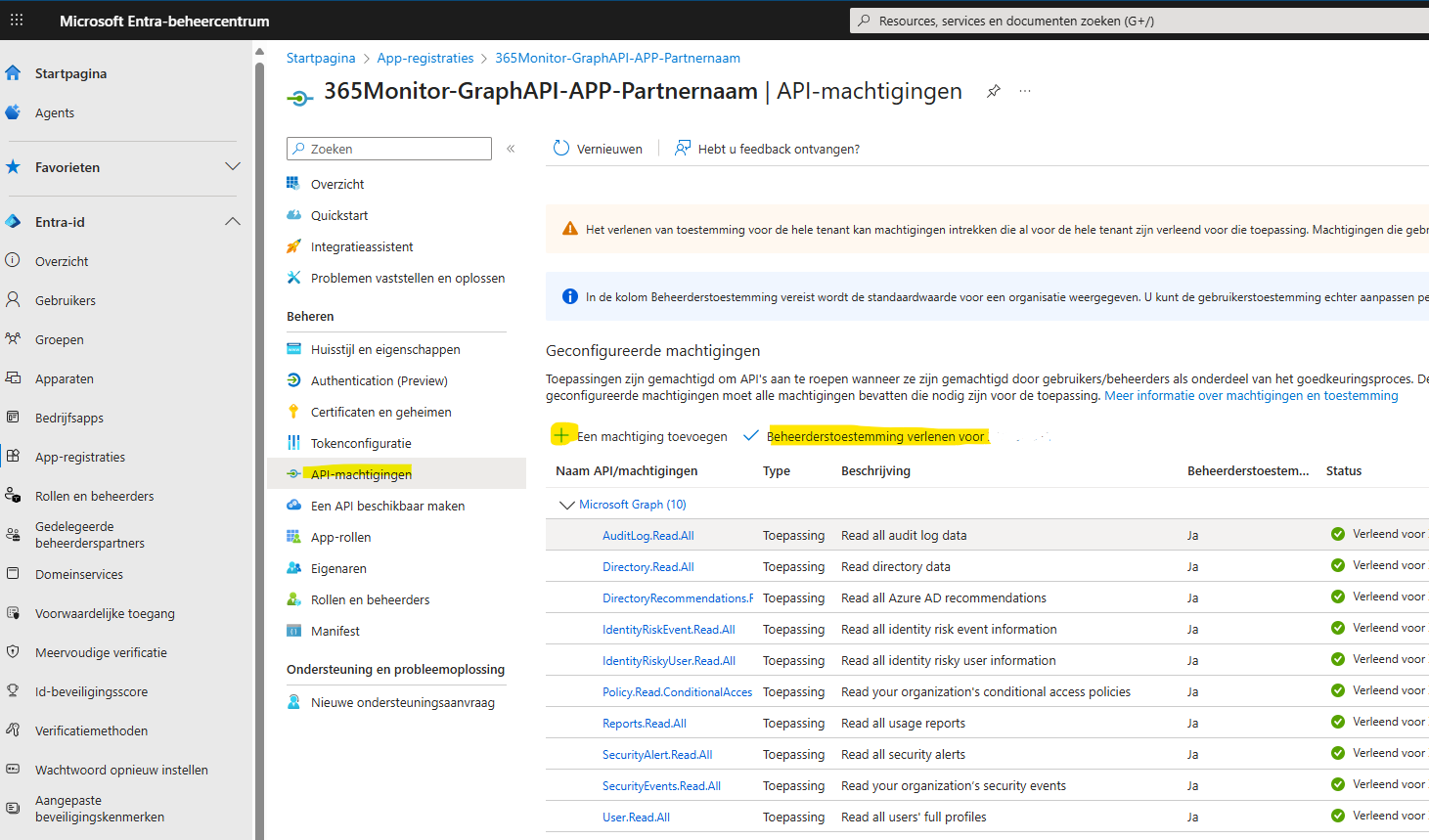
Task: Click the Status column header
Action: [x=1344, y=470]
